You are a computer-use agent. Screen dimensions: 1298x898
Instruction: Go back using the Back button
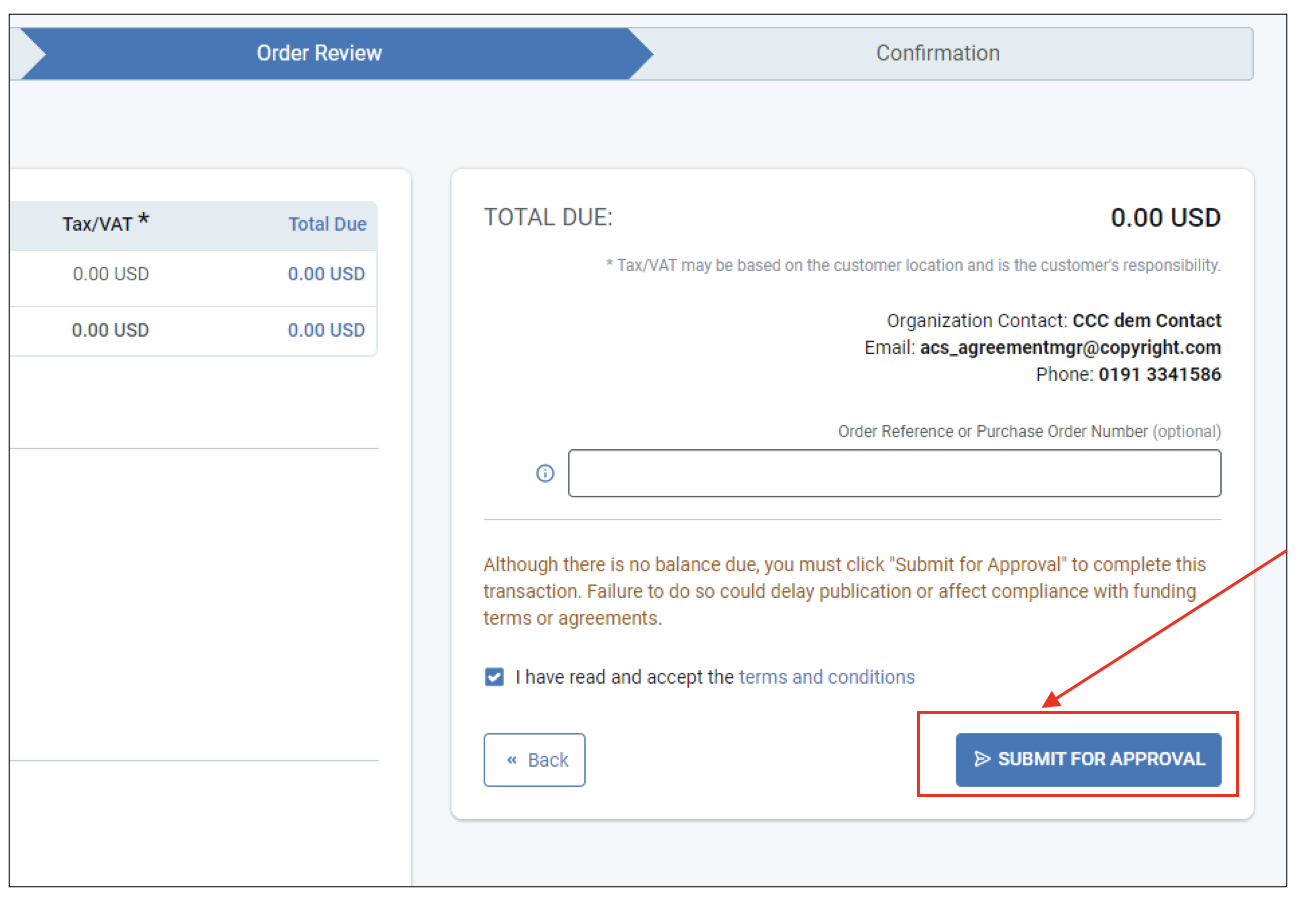point(534,760)
